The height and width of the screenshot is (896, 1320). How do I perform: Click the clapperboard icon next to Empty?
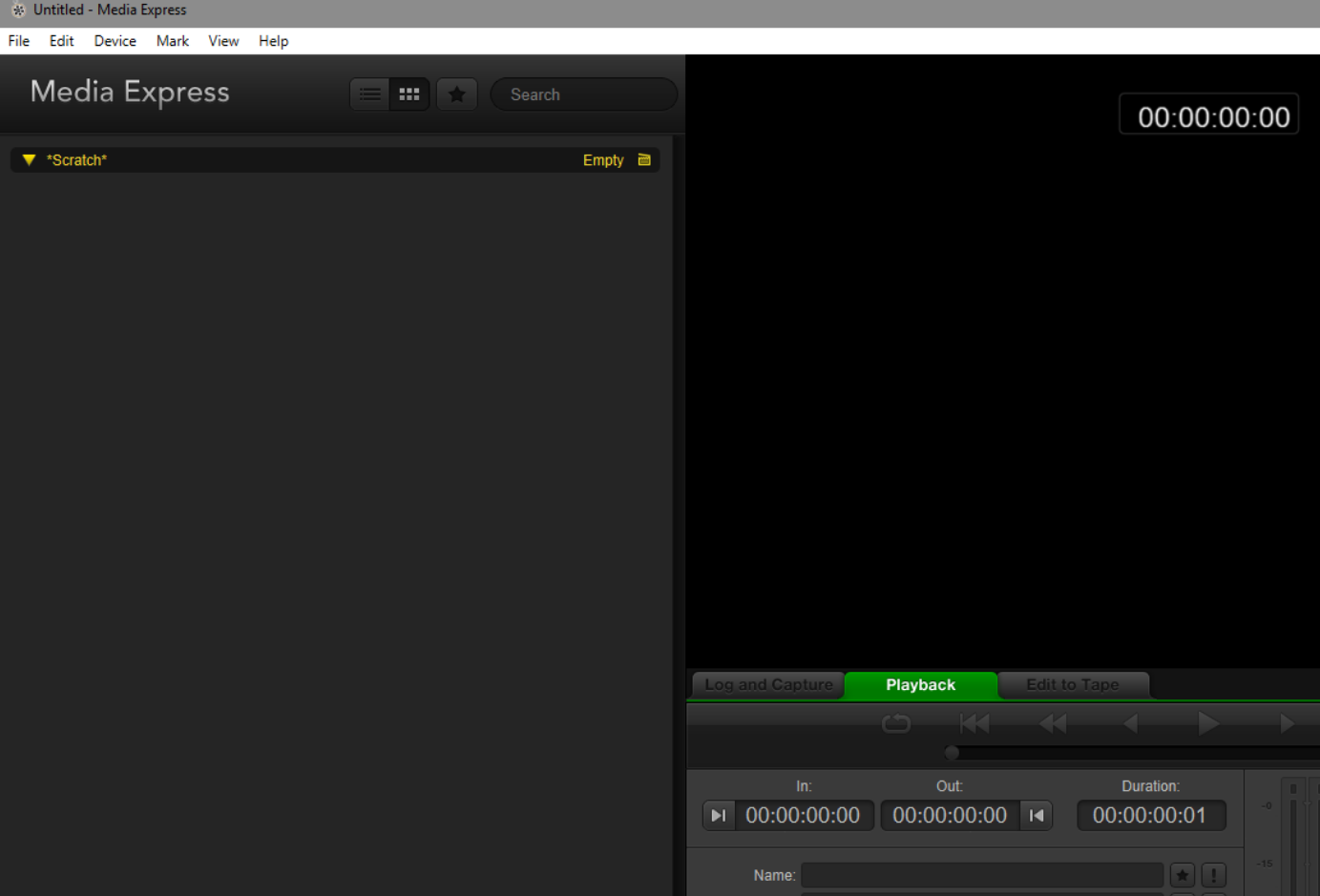coord(644,159)
